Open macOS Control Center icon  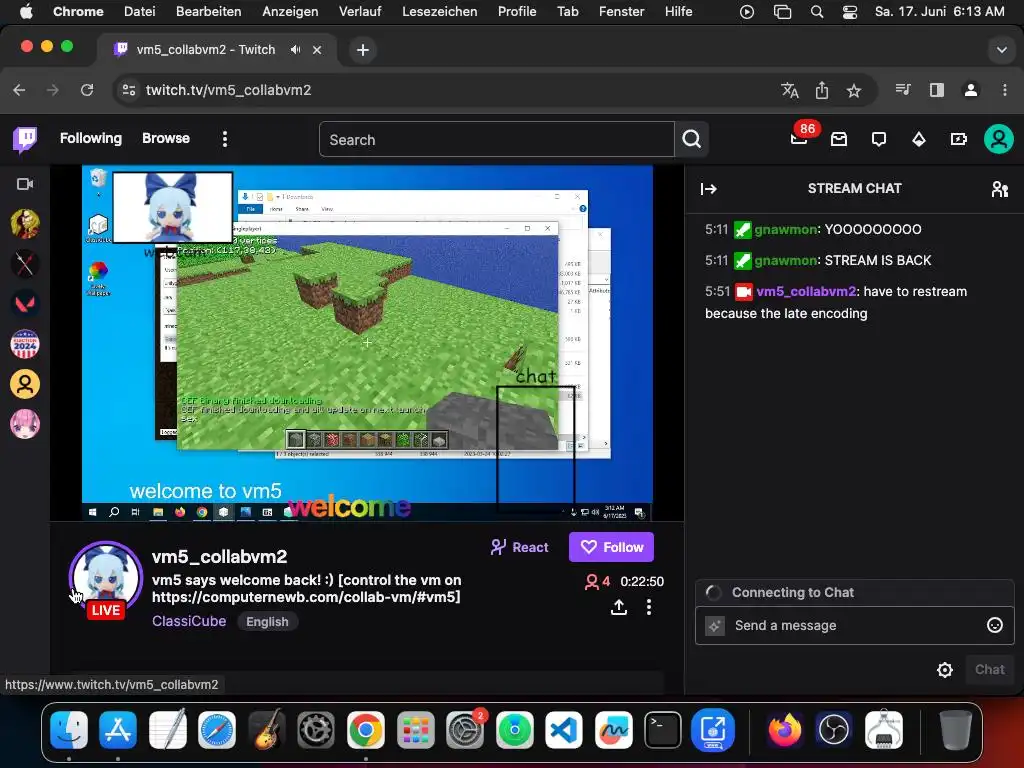pos(850,12)
